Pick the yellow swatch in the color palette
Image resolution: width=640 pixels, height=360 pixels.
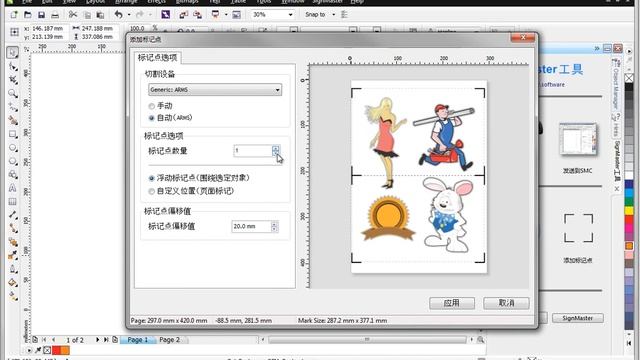pyautogui.click(x=629, y=211)
